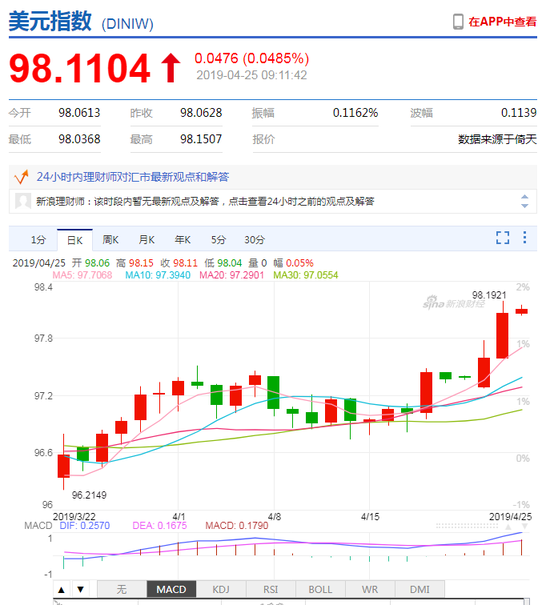Switch to the 5分 chart tab
The image size is (550, 605).
click(x=218, y=240)
